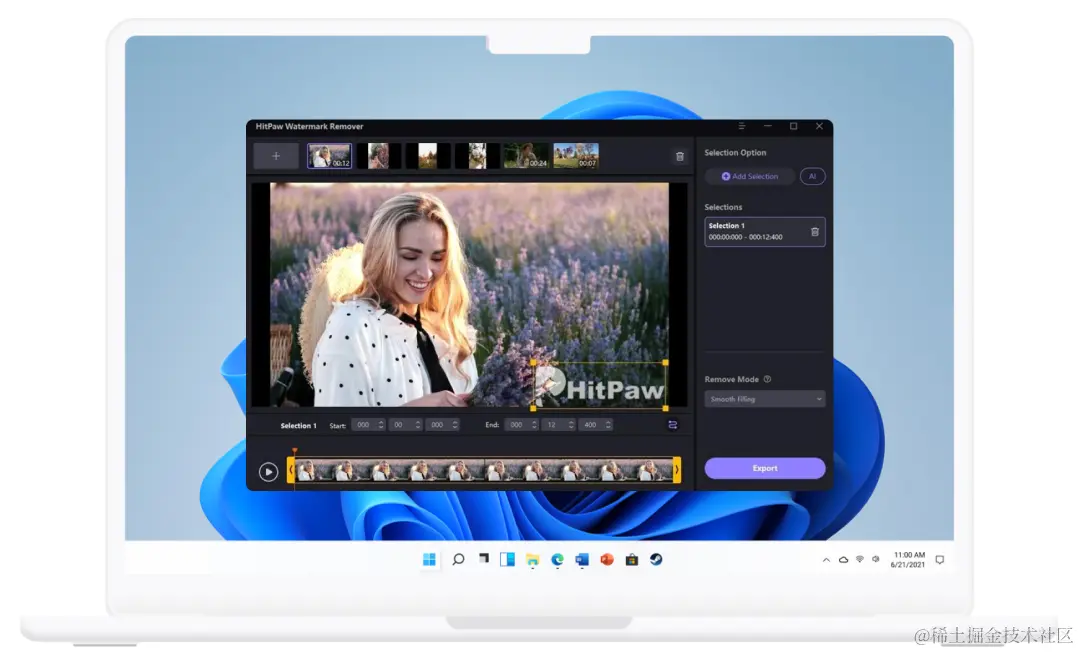Screen dimensions: 1080x652
Task: Open Widgets from the taskbar
Action: point(508,560)
